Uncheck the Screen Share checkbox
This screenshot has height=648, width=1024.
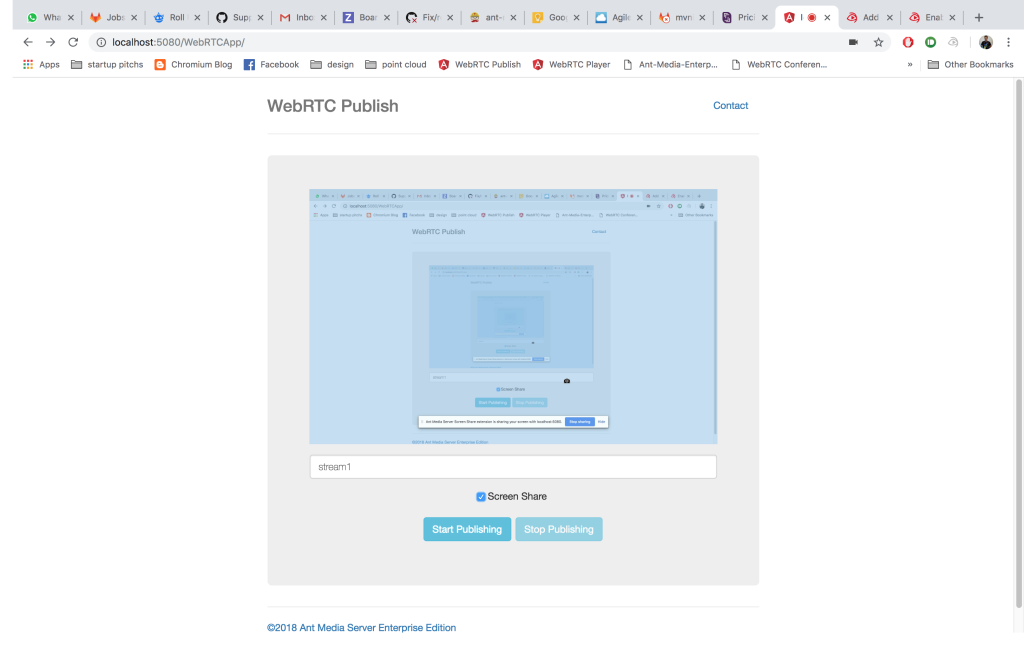(481, 496)
